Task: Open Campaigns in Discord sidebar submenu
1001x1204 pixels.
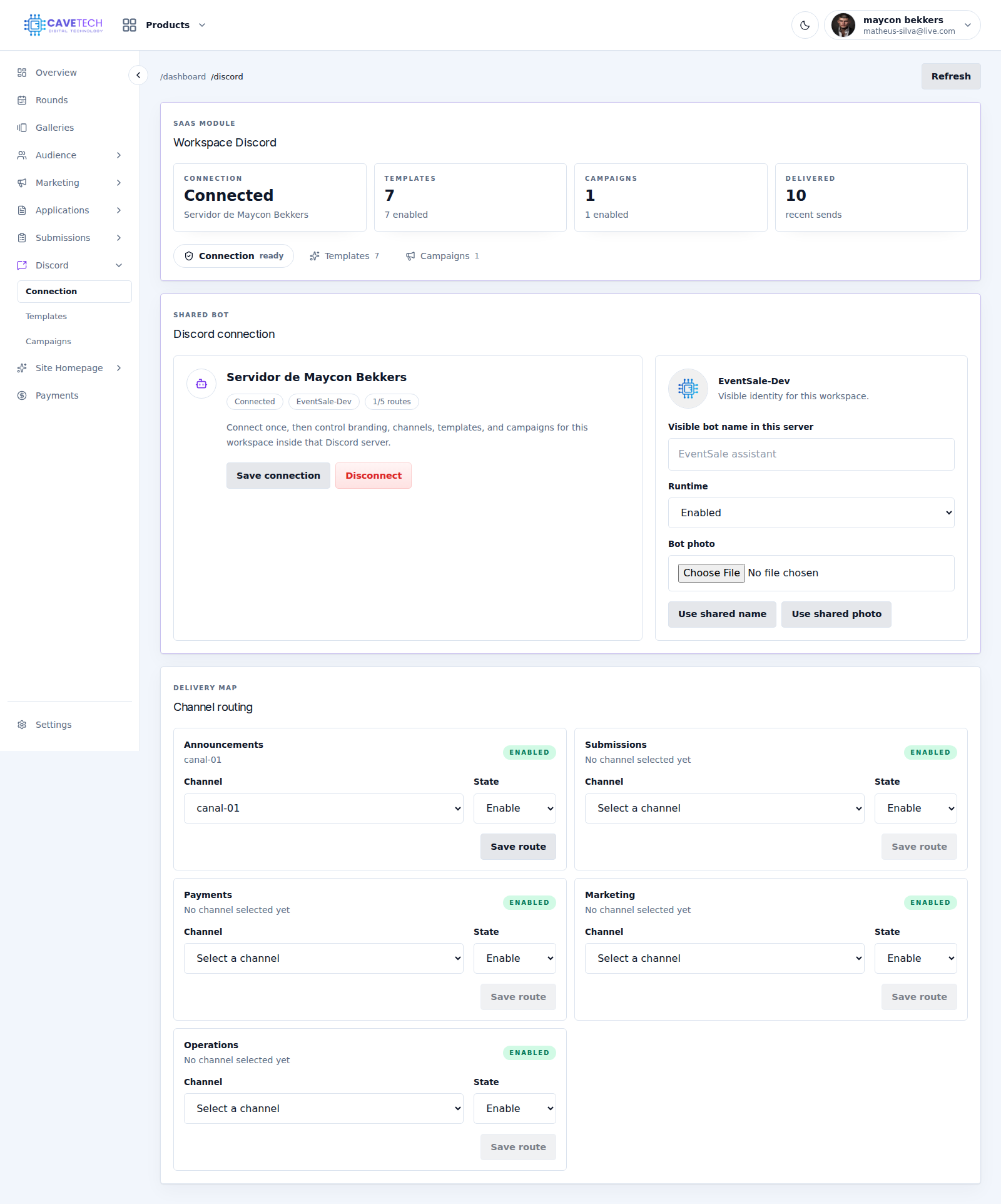Action: 74,342
